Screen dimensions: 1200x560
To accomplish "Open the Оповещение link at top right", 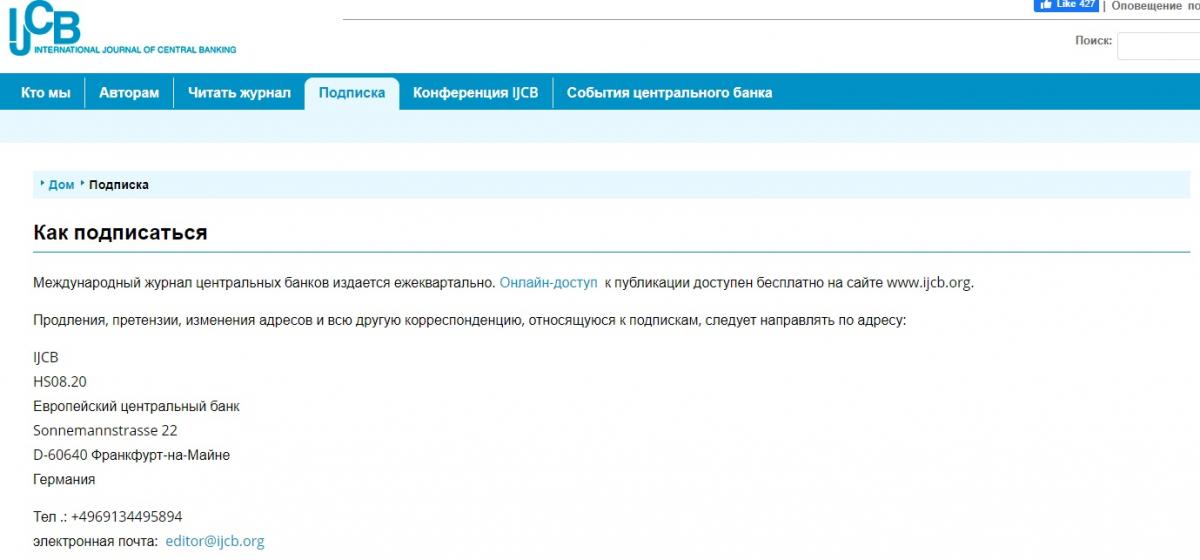I will click(1146, 6).
